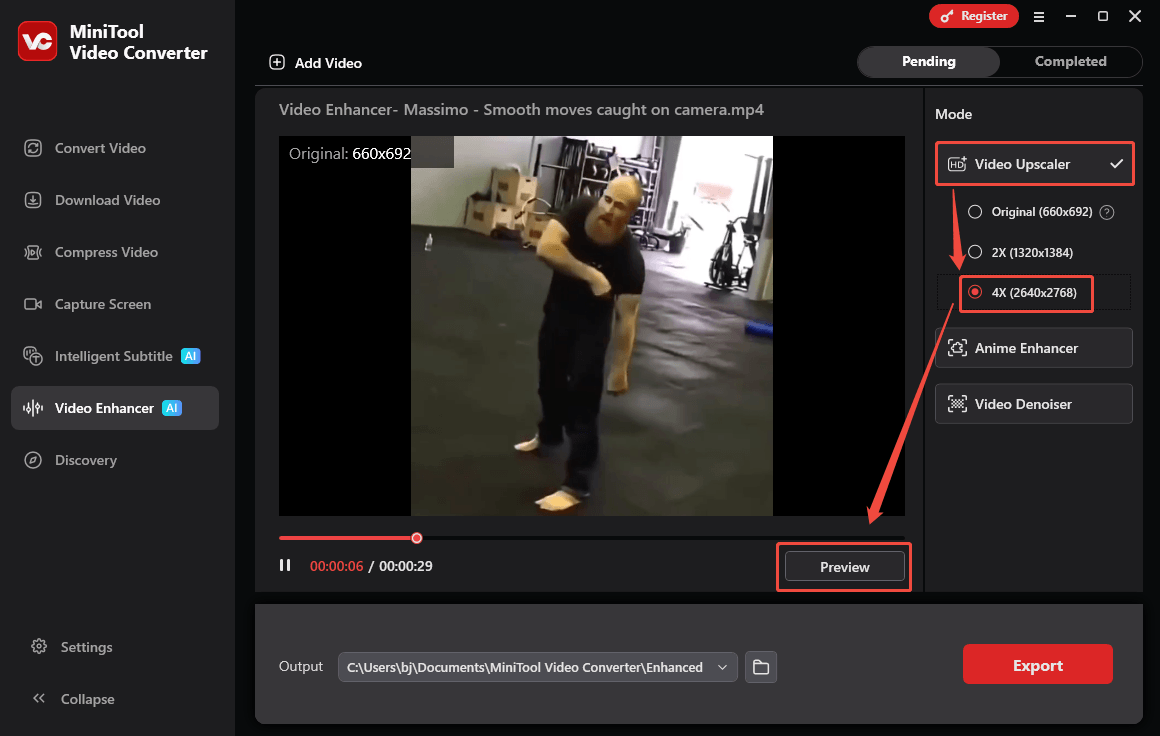
Task: Click the Intelligent Subtitle icon
Action: point(33,356)
